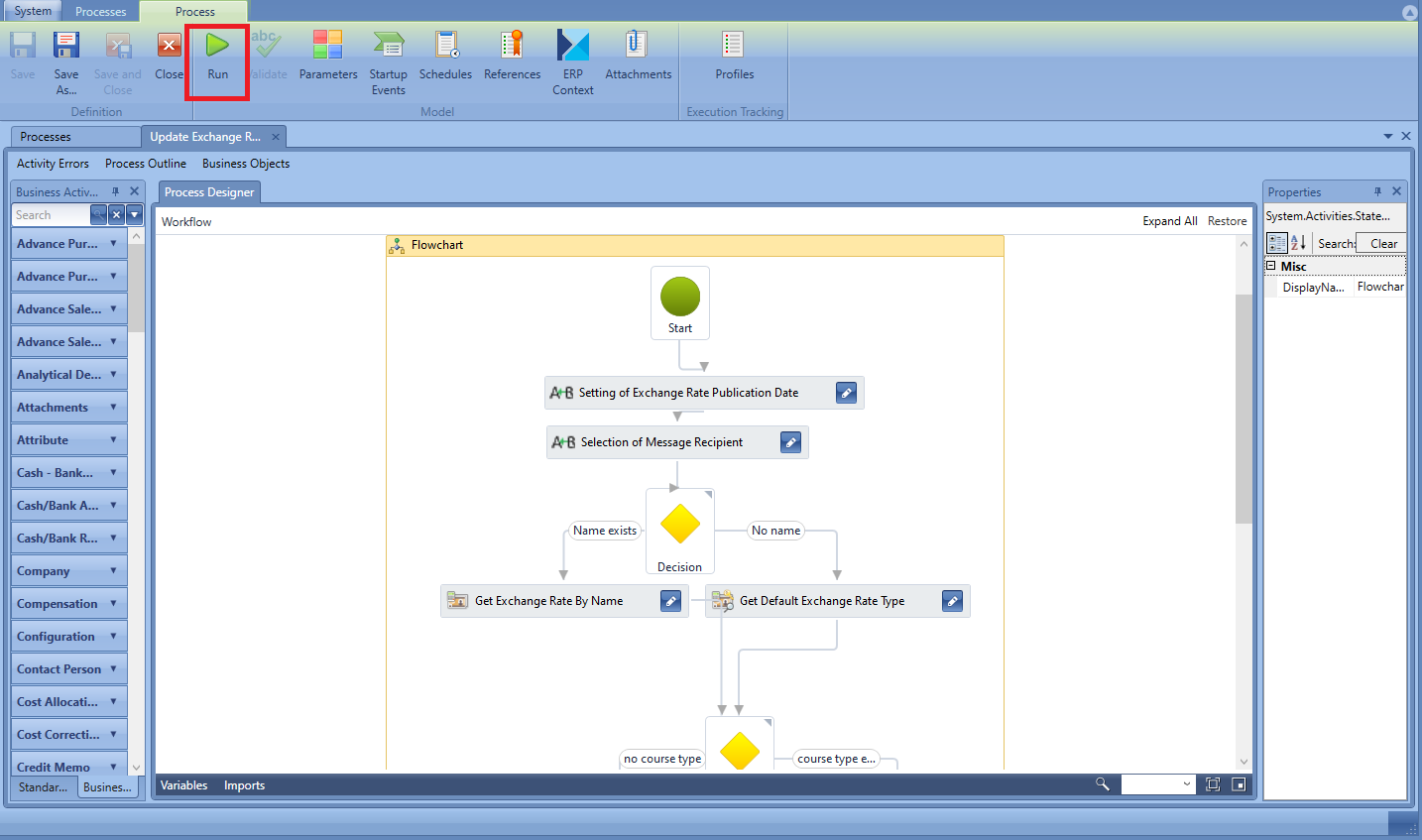The image size is (1422, 840).
Task: Close the Properties panel
Action: click(x=1397, y=191)
